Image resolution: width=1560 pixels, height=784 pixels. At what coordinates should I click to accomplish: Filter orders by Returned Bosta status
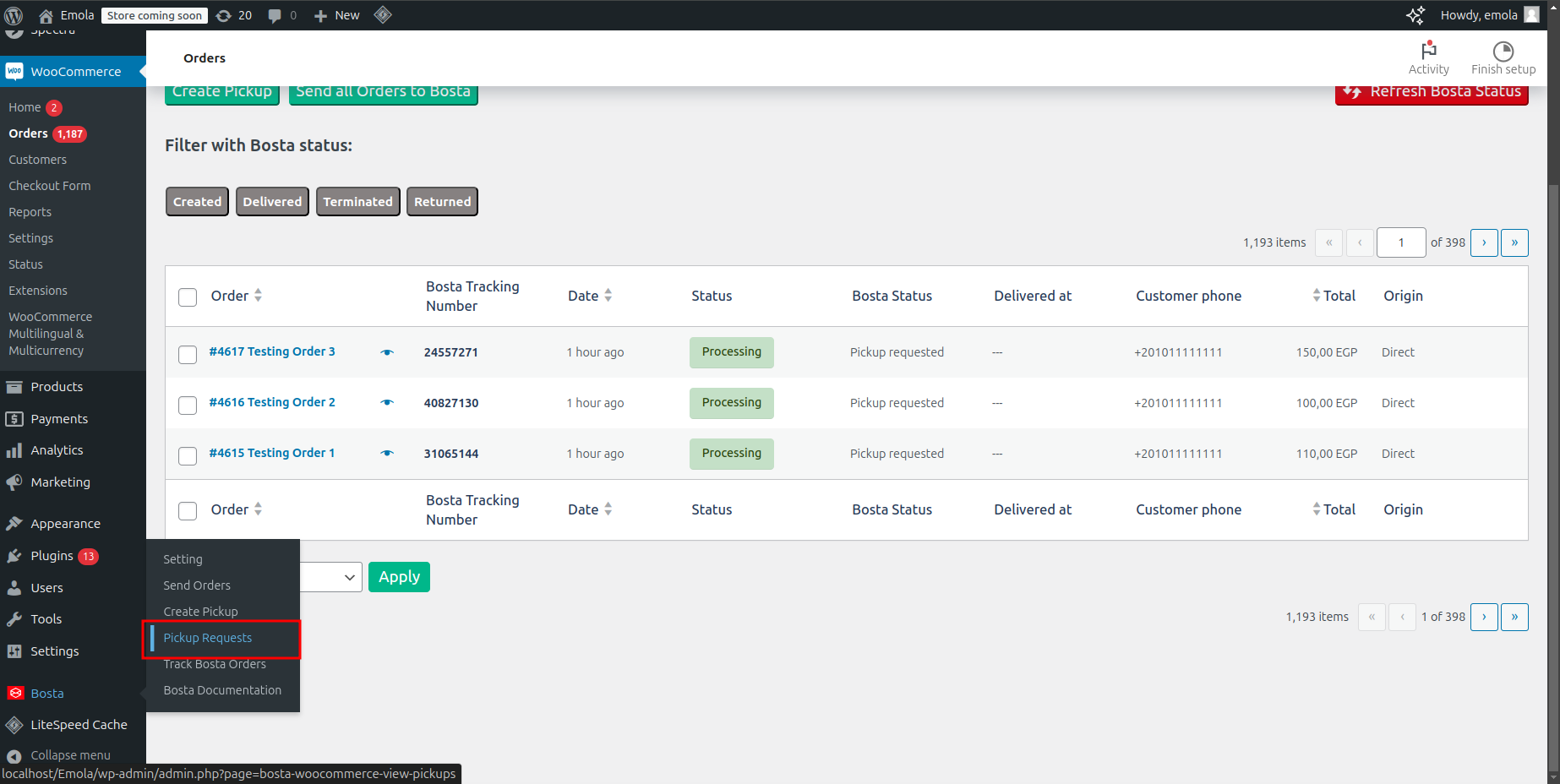click(x=442, y=202)
